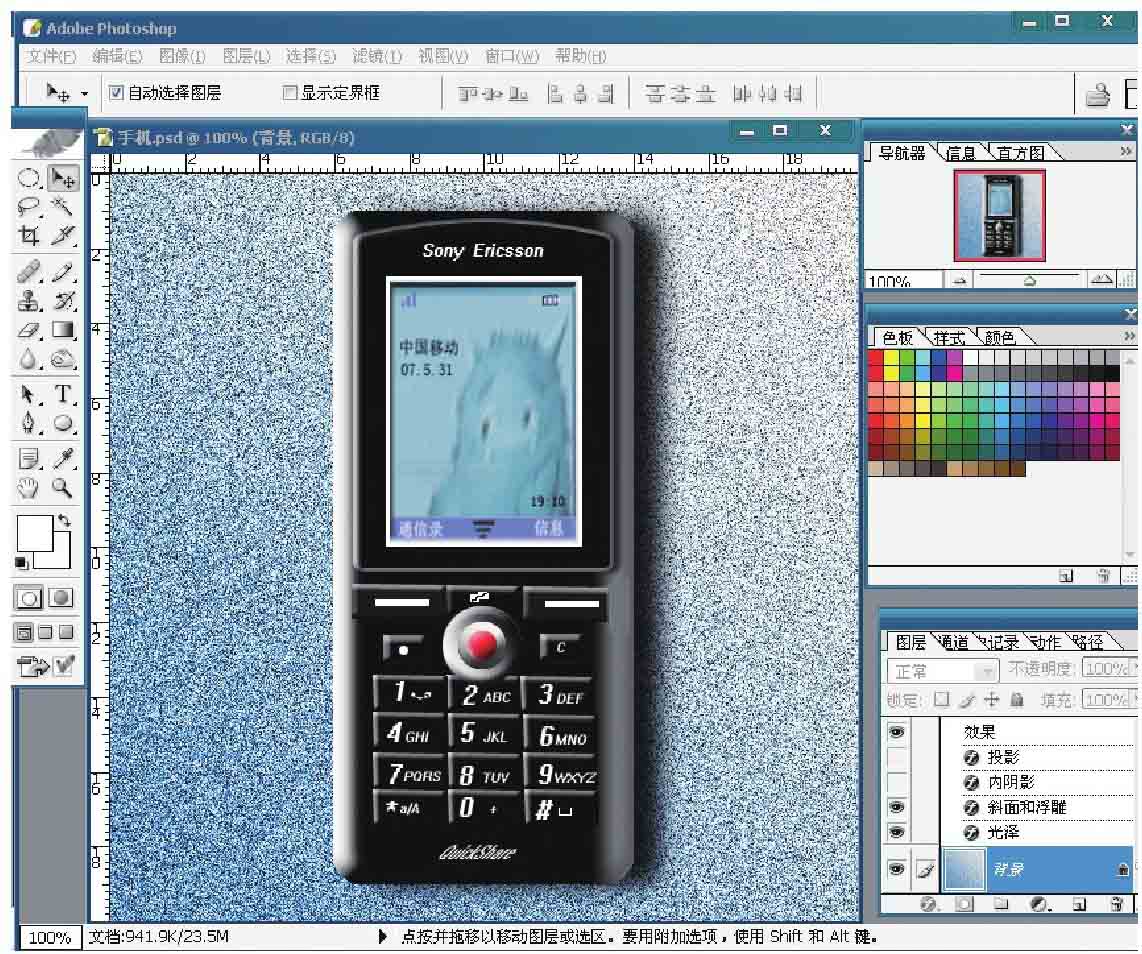The image size is (1142, 954).
Task: Hide the 背景 layer eye icon
Action: (x=897, y=869)
